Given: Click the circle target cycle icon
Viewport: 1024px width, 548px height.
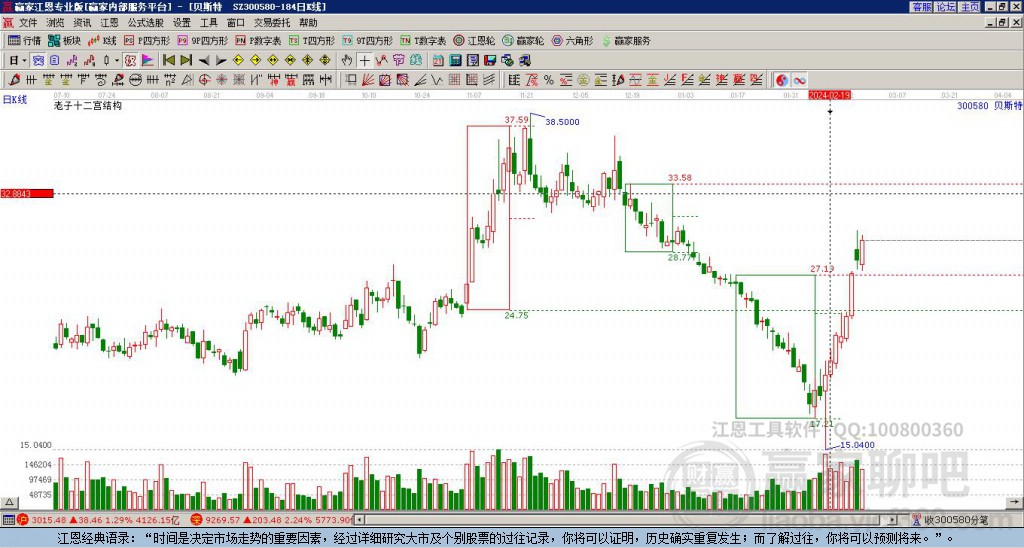Looking at the screenshot, I should click(x=203, y=80).
